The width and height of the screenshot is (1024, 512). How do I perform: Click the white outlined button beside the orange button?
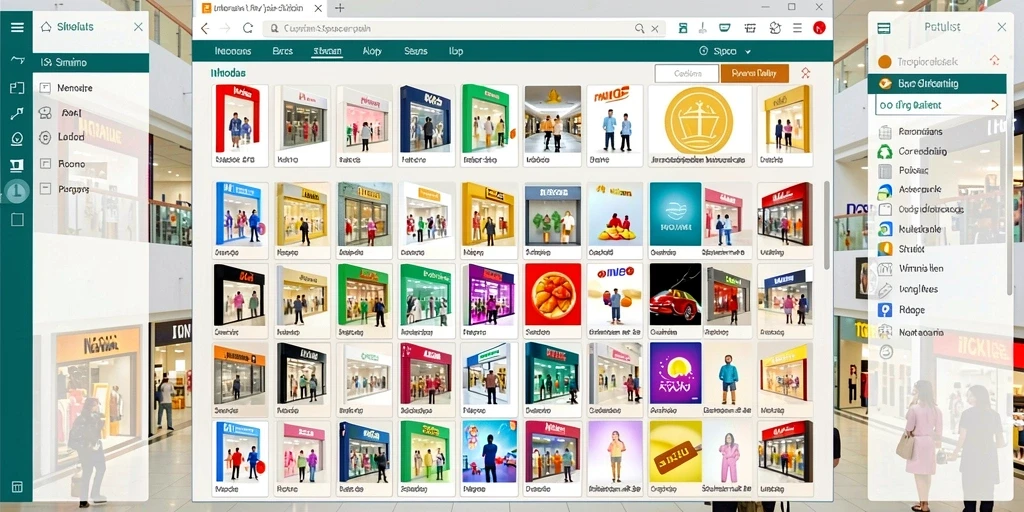(x=686, y=73)
